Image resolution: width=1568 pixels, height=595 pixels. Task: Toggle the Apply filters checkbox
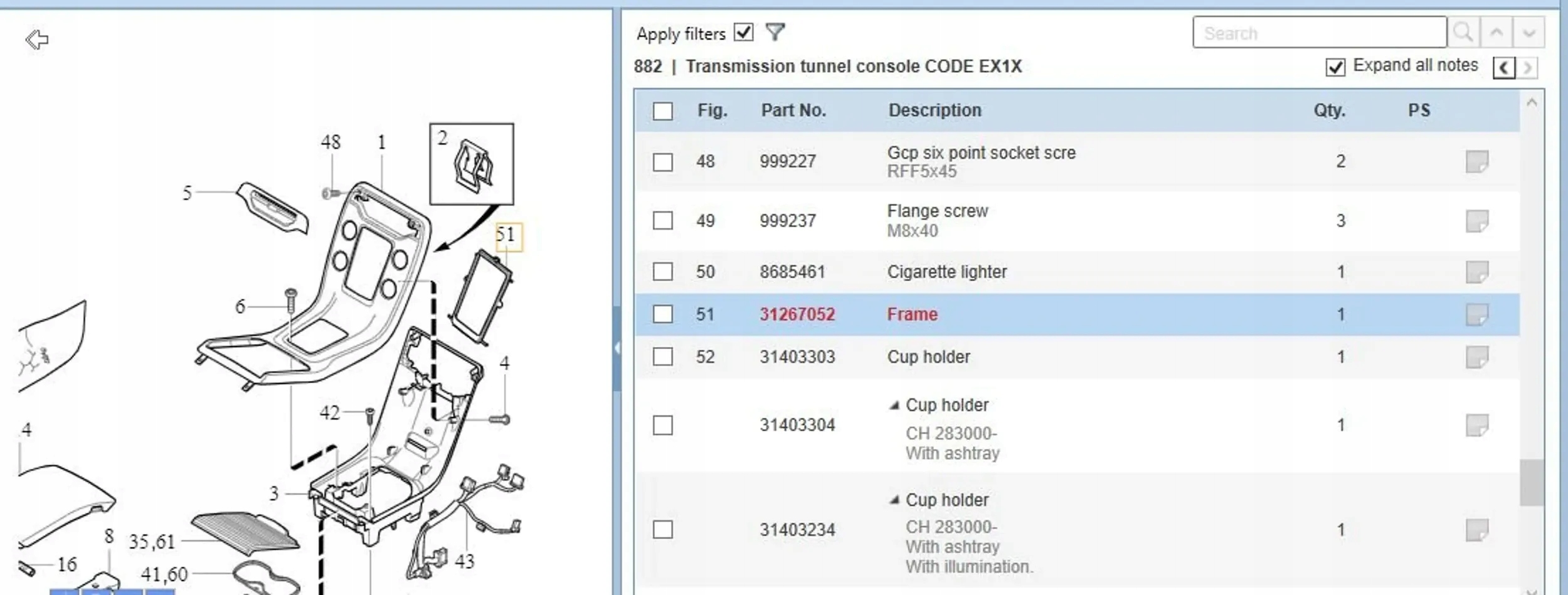[743, 32]
